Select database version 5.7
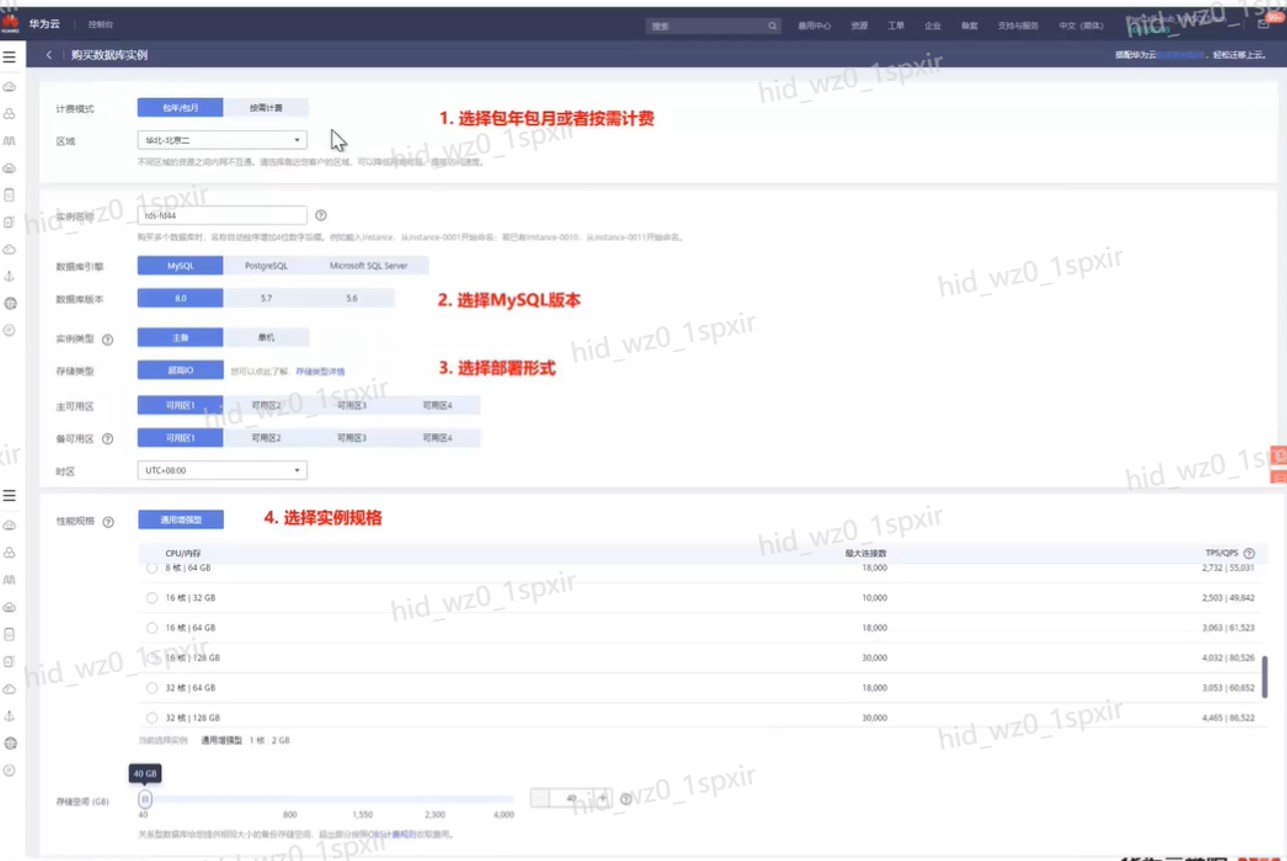Screen dimensions: 1287x861 (x=266, y=298)
